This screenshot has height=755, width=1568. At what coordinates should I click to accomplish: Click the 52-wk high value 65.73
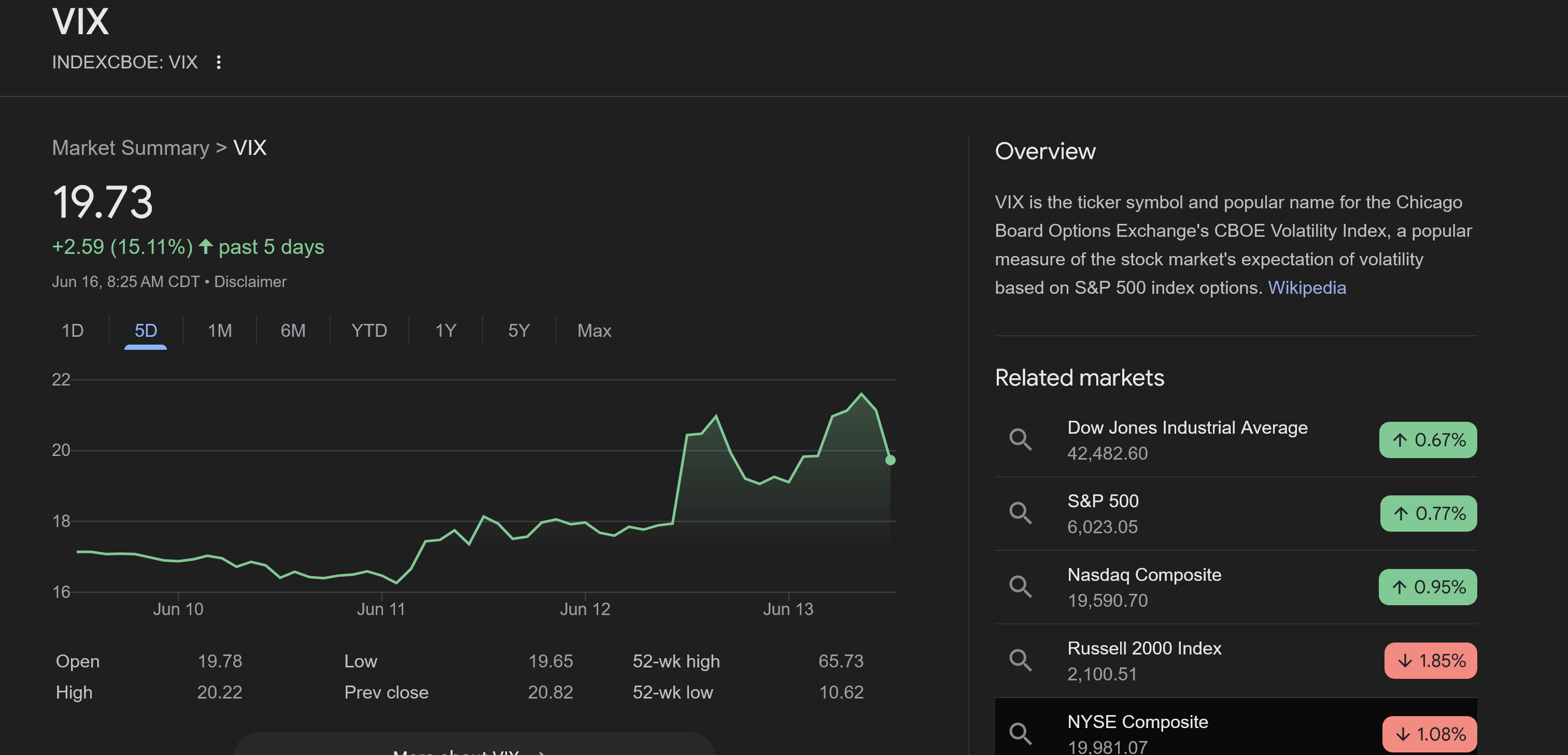[x=841, y=661]
